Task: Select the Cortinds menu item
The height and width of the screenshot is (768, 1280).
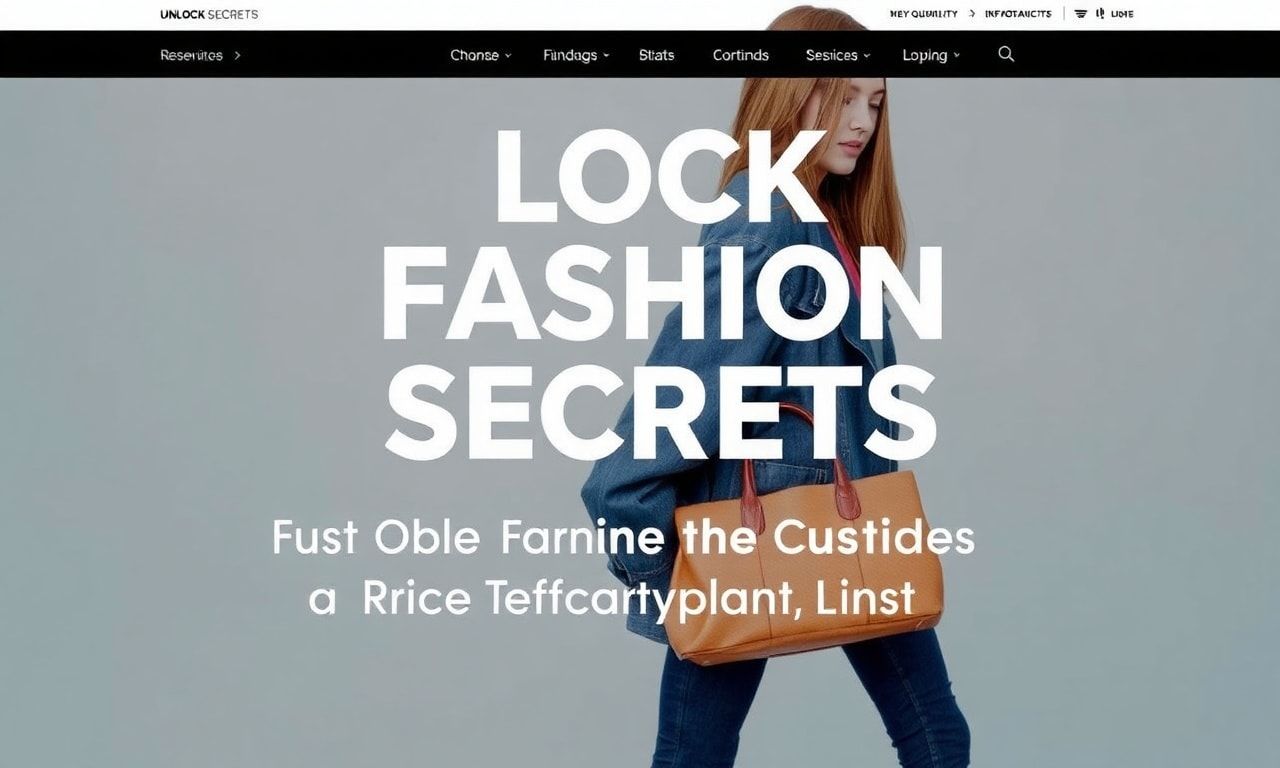Action: click(x=741, y=55)
